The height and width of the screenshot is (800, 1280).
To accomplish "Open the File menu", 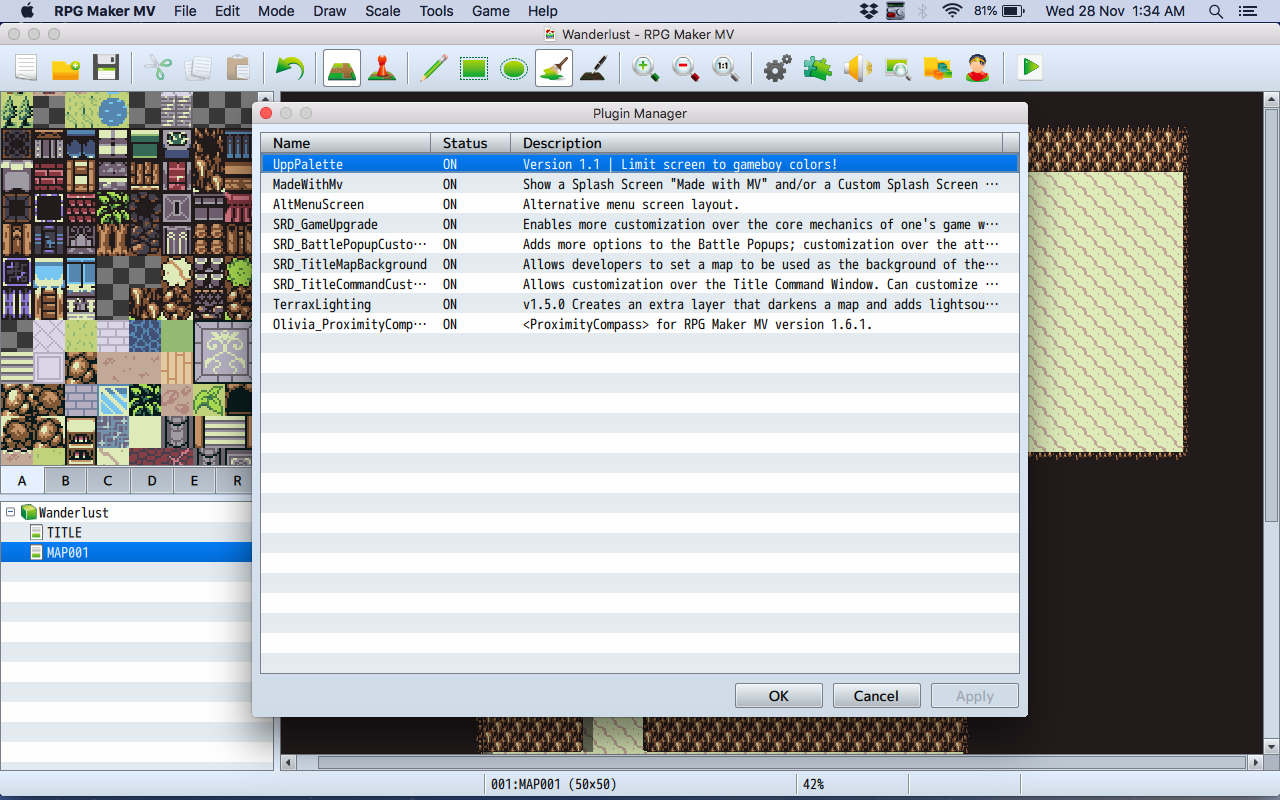I will pos(185,11).
